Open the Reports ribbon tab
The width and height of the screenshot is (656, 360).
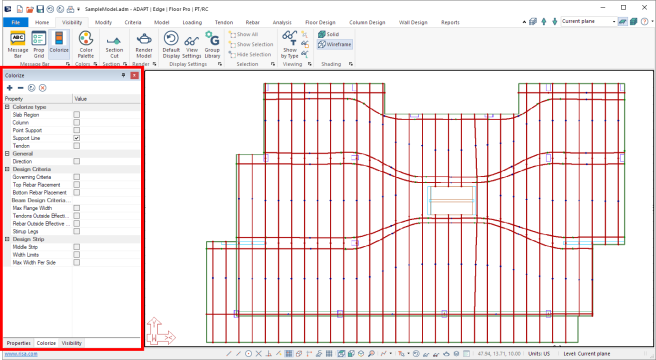450,22
